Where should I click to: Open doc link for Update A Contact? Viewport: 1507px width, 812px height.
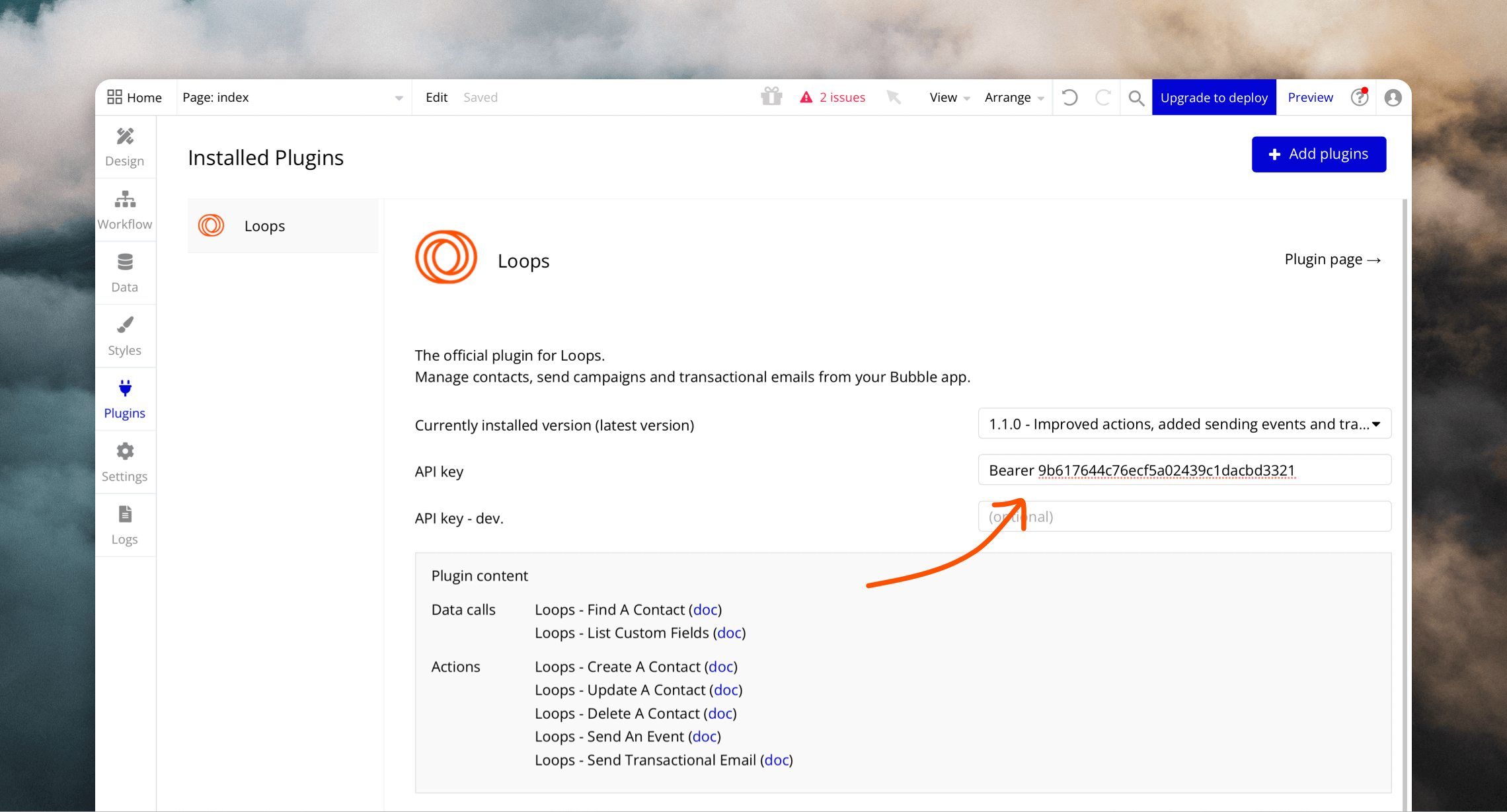click(726, 690)
